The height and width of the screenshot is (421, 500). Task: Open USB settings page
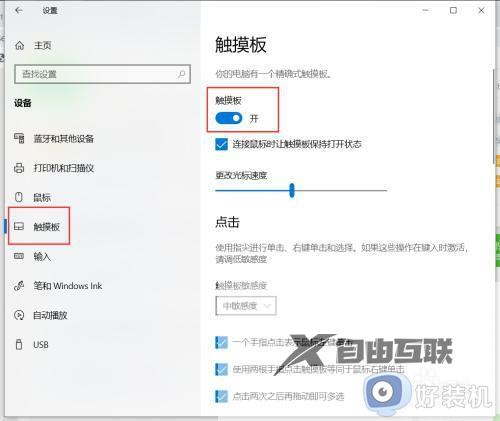(41, 344)
